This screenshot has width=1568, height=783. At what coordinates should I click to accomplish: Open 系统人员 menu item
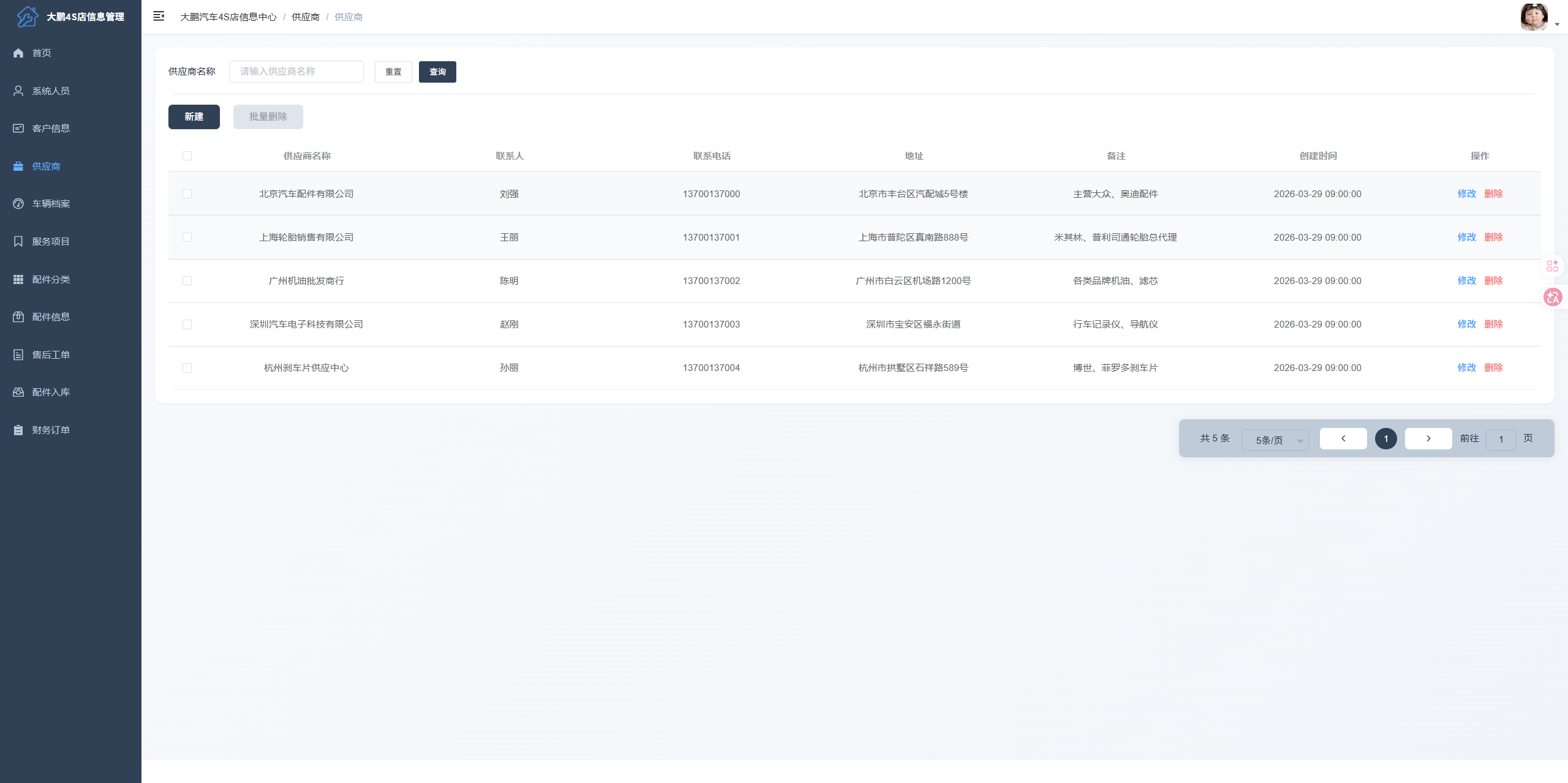pos(70,91)
